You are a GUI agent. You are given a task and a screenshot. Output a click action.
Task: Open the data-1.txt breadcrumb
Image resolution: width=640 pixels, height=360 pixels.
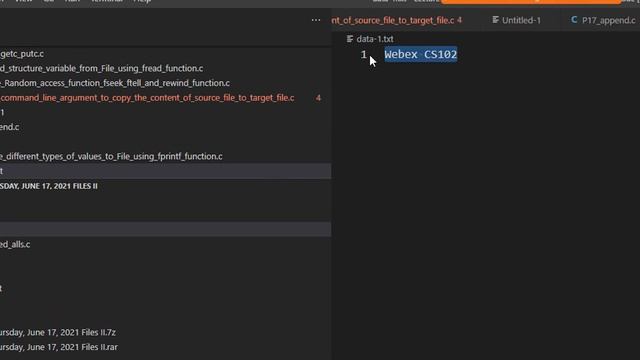tap(375, 39)
